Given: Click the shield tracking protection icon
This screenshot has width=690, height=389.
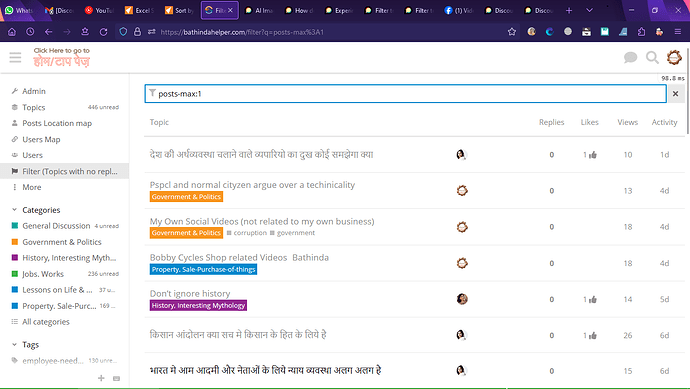Looking at the screenshot, I should [x=123, y=32].
